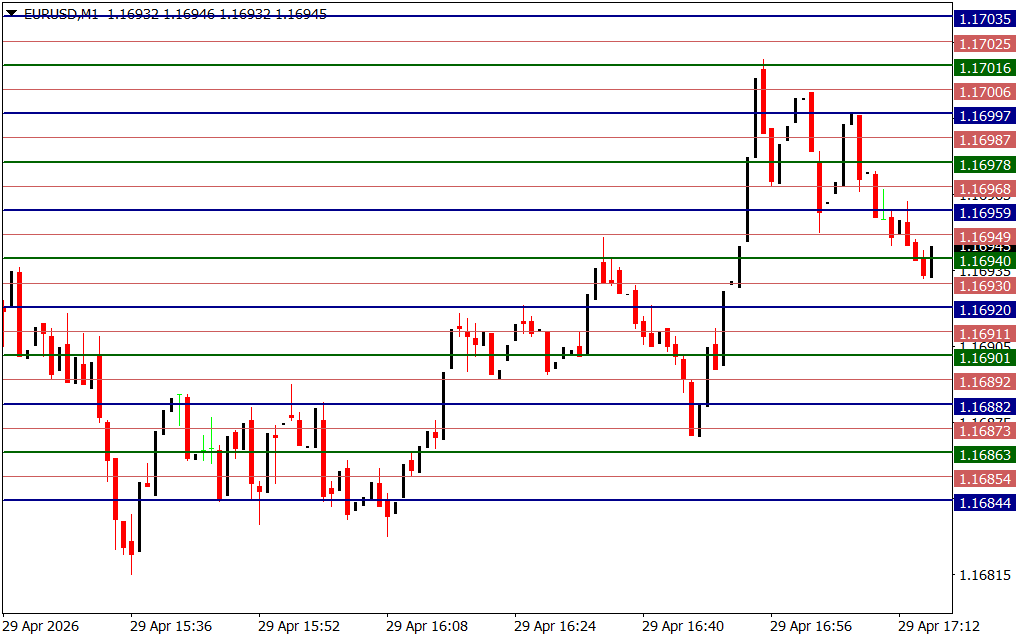Select the EURUSD,M1 symbol title text
This screenshot has height=640, width=1024.
pos(61,14)
